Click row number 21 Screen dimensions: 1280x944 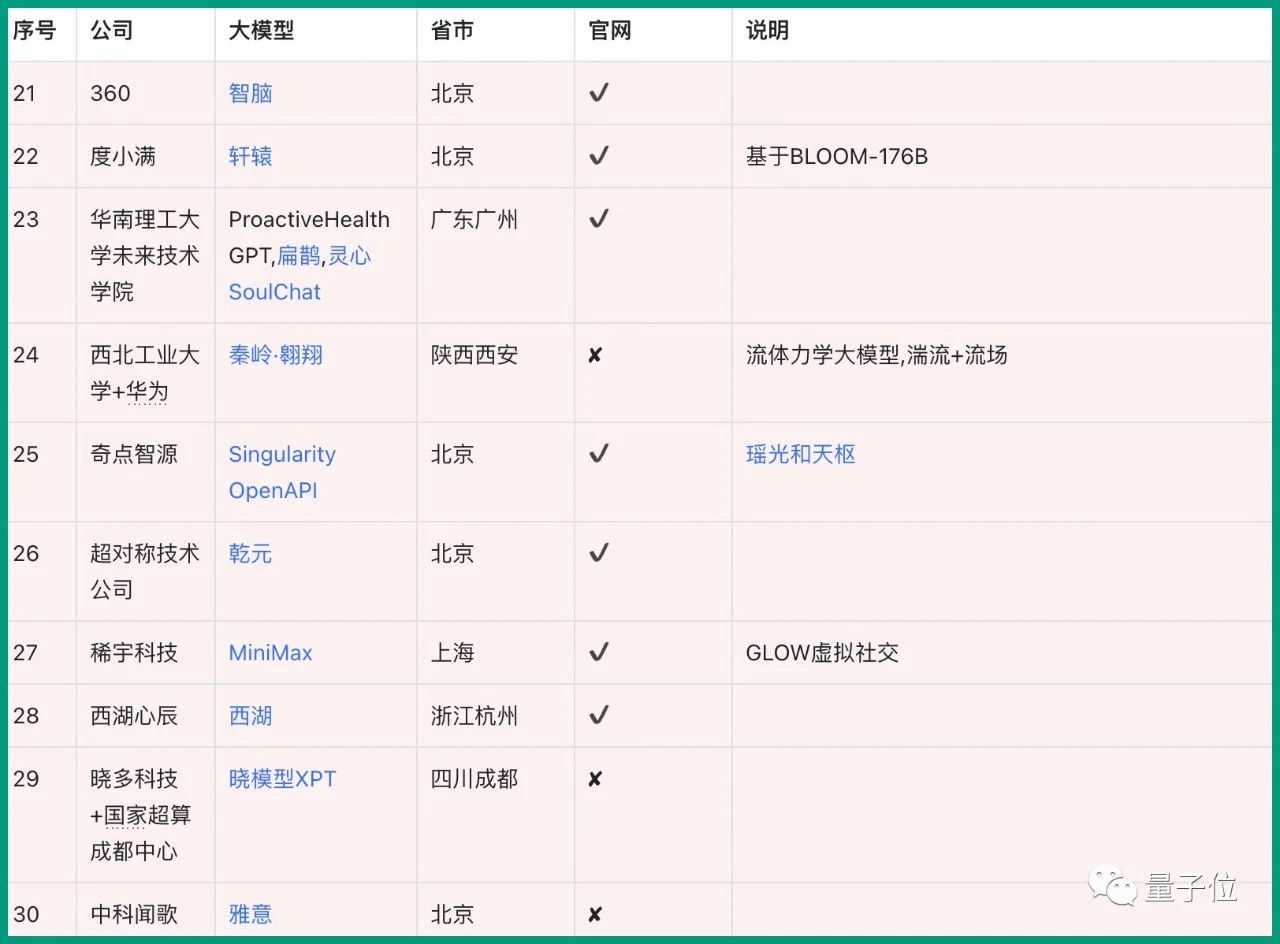click(24, 93)
